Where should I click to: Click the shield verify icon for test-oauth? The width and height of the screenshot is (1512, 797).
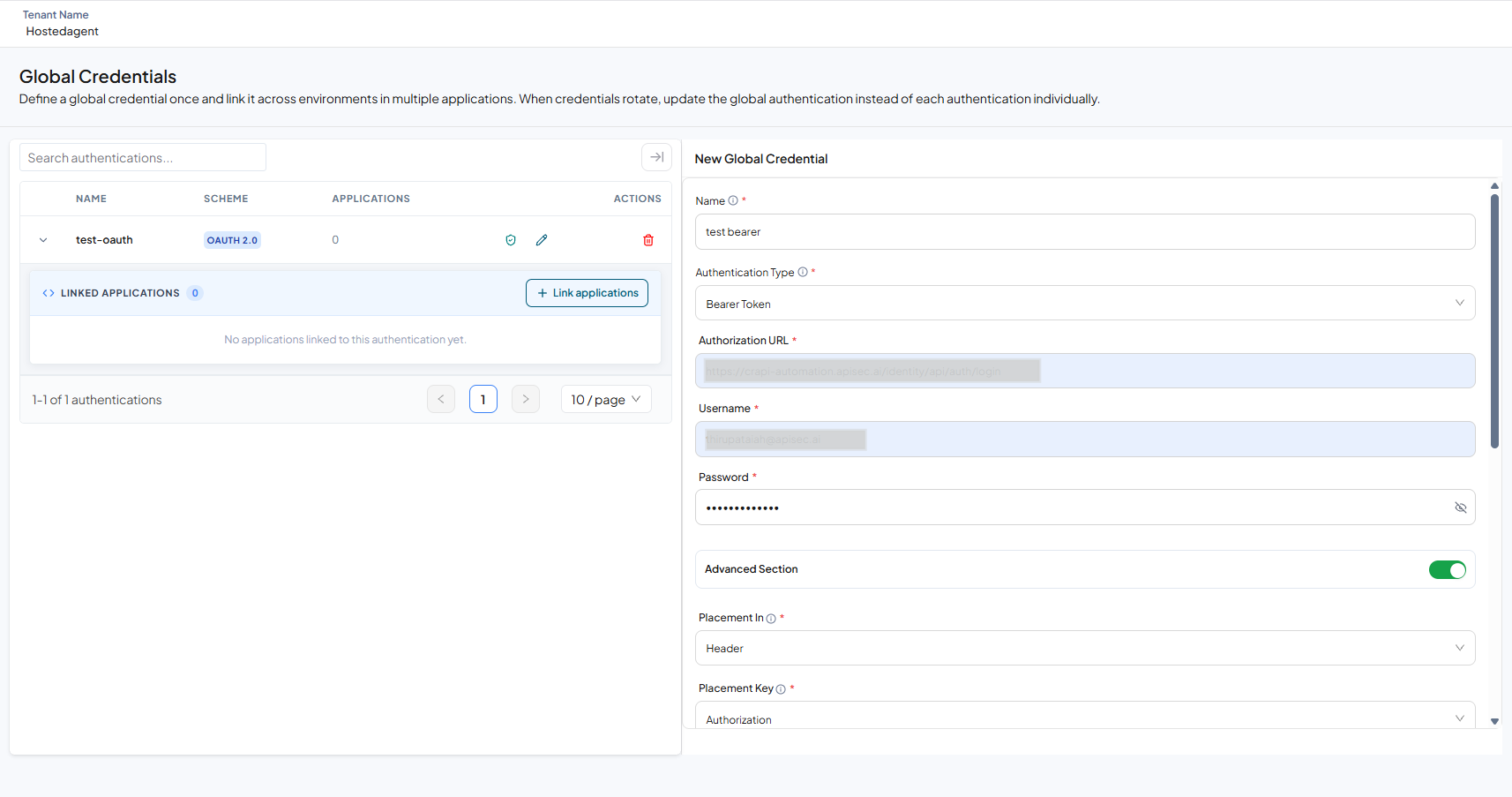(x=511, y=240)
